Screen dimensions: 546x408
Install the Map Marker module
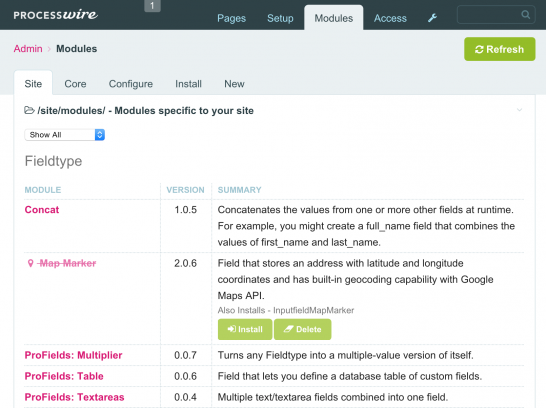[x=245, y=329]
